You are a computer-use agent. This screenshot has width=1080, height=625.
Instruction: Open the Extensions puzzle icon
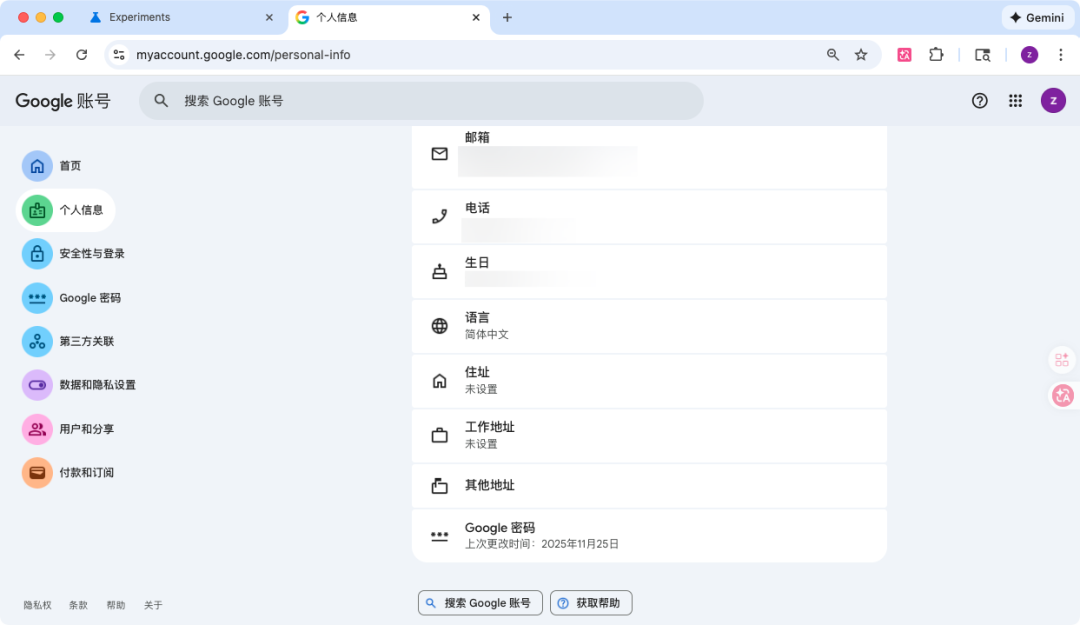point(936,54)
